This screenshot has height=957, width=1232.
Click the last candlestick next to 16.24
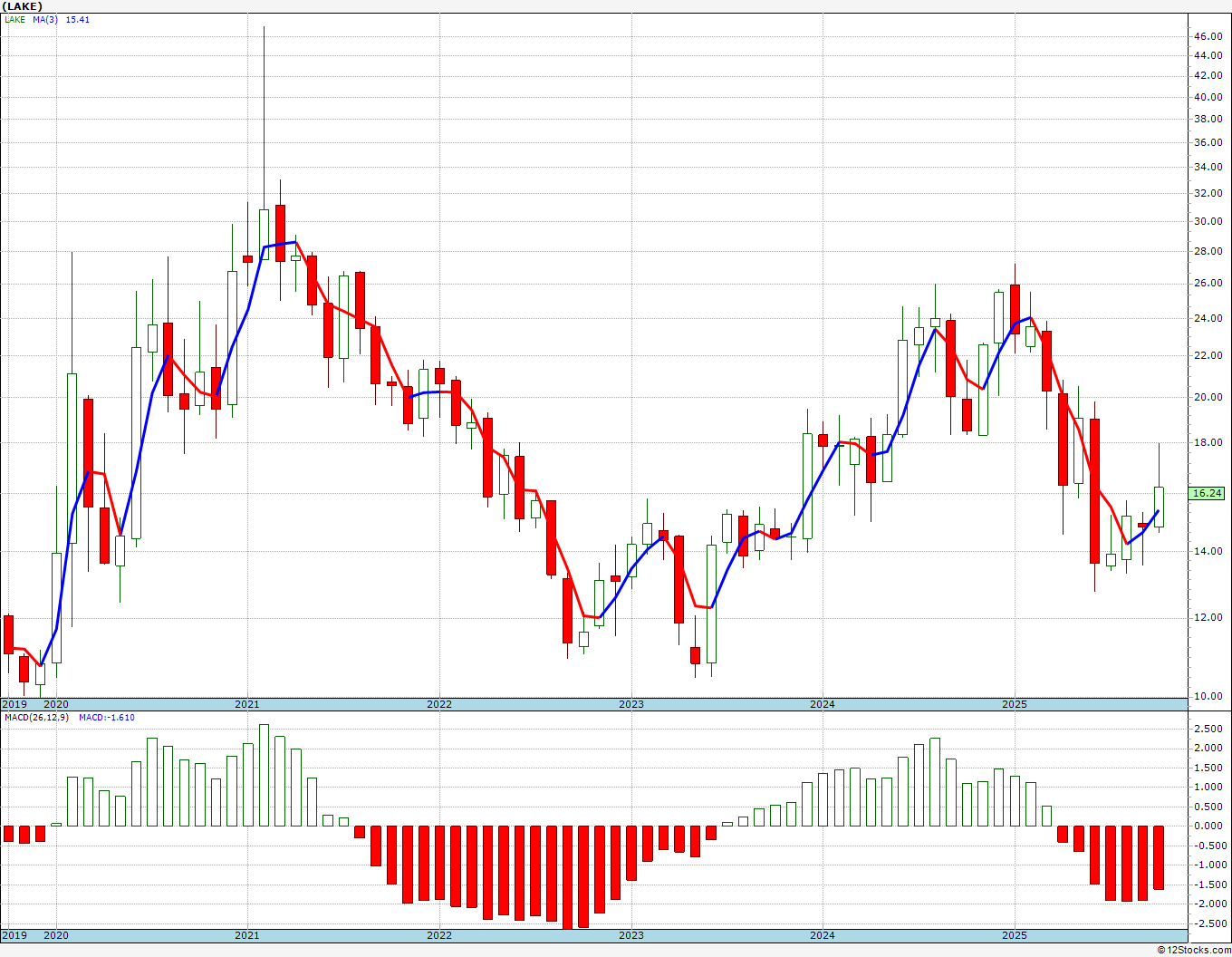[1159, 507]
